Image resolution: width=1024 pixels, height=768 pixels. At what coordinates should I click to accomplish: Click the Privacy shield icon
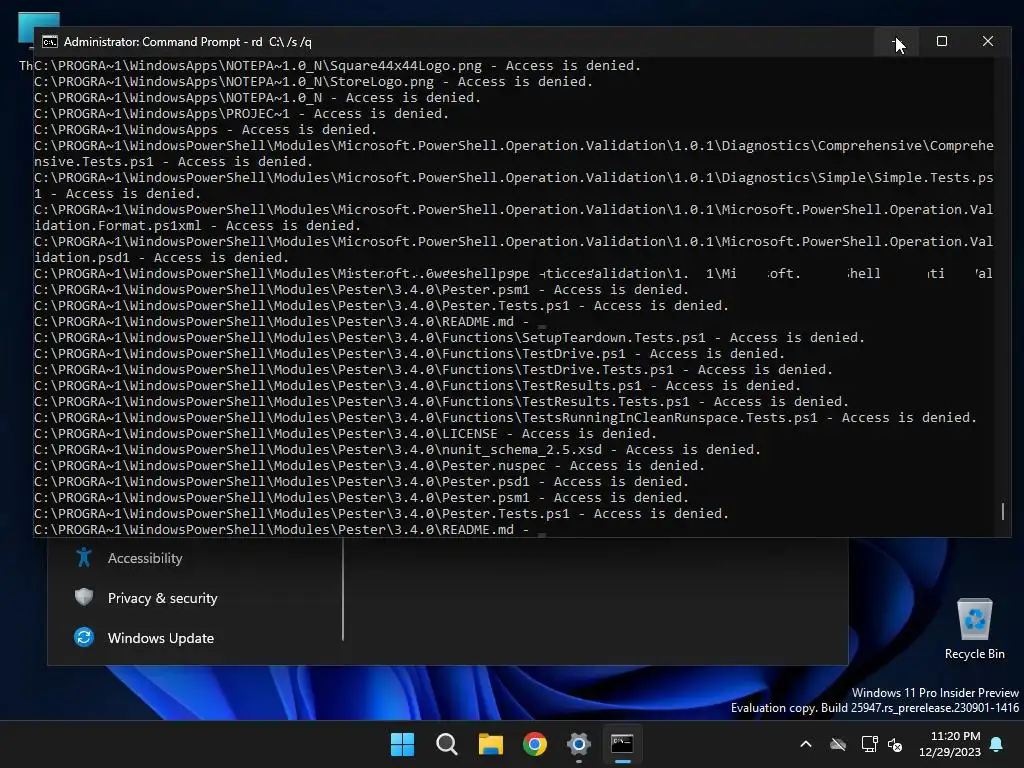click(84, 598)
